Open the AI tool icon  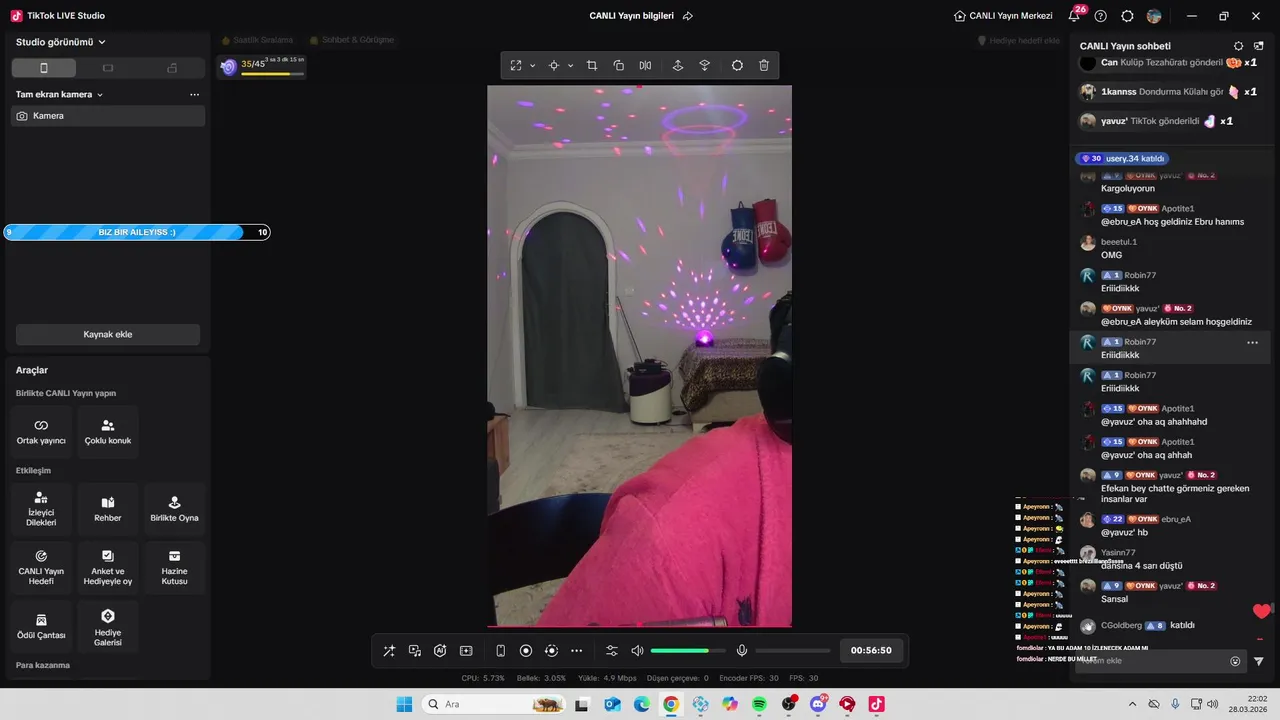[x=440, y=651]
